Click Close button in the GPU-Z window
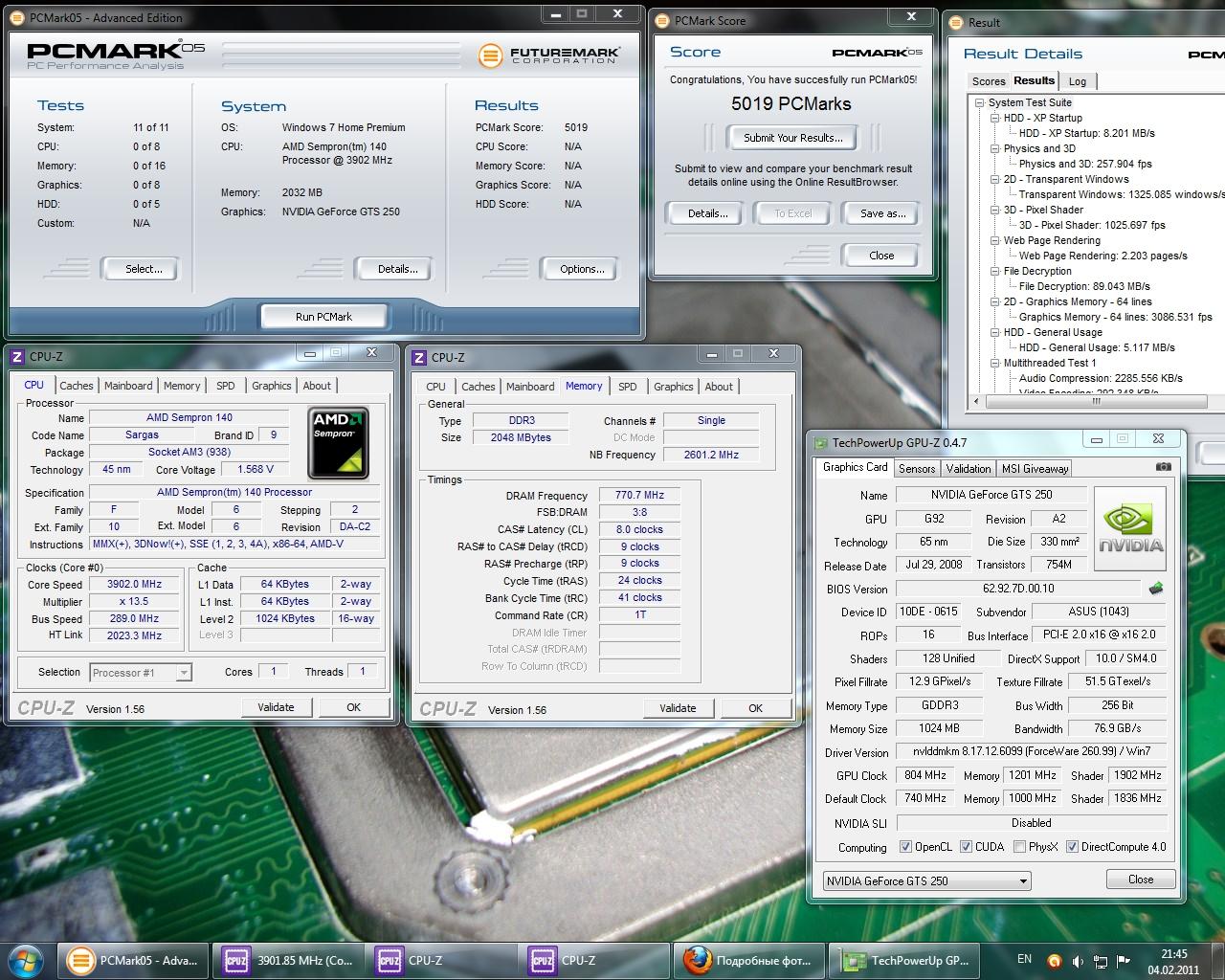This screenshot has height=980, width=1225. [x=1141, y=880]
